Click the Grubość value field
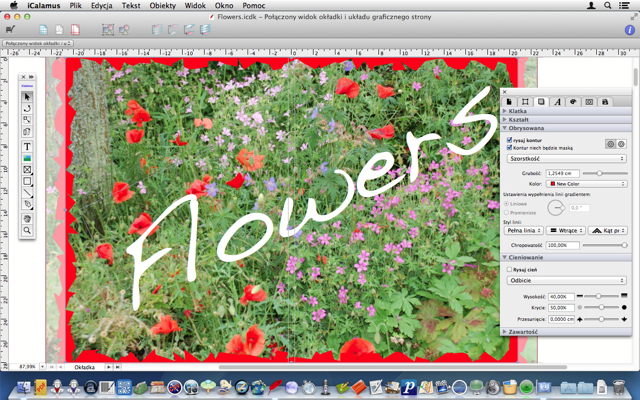640x400 pixels. [x=562, y=173]
